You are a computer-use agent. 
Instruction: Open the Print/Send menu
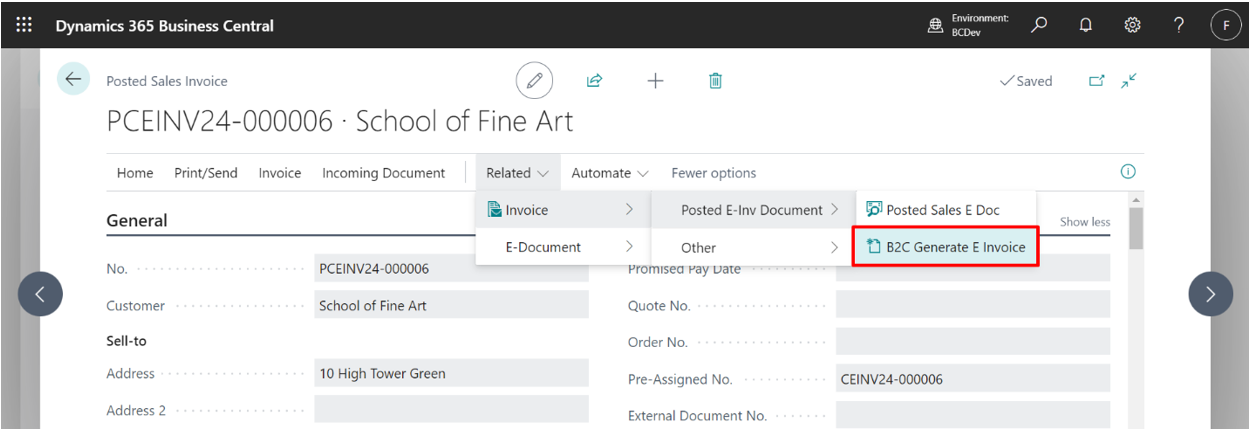coord(206,173)
